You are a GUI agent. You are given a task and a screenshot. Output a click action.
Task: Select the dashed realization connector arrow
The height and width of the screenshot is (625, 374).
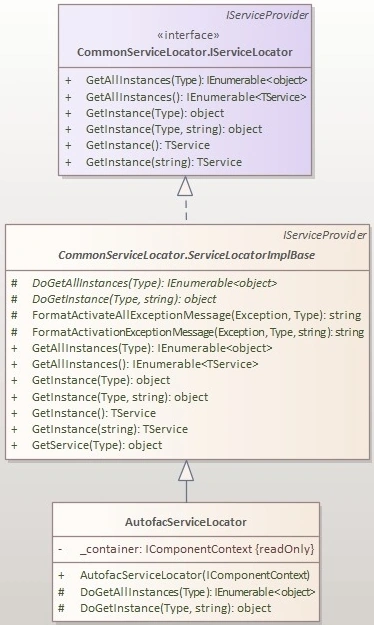pos(185,198)
